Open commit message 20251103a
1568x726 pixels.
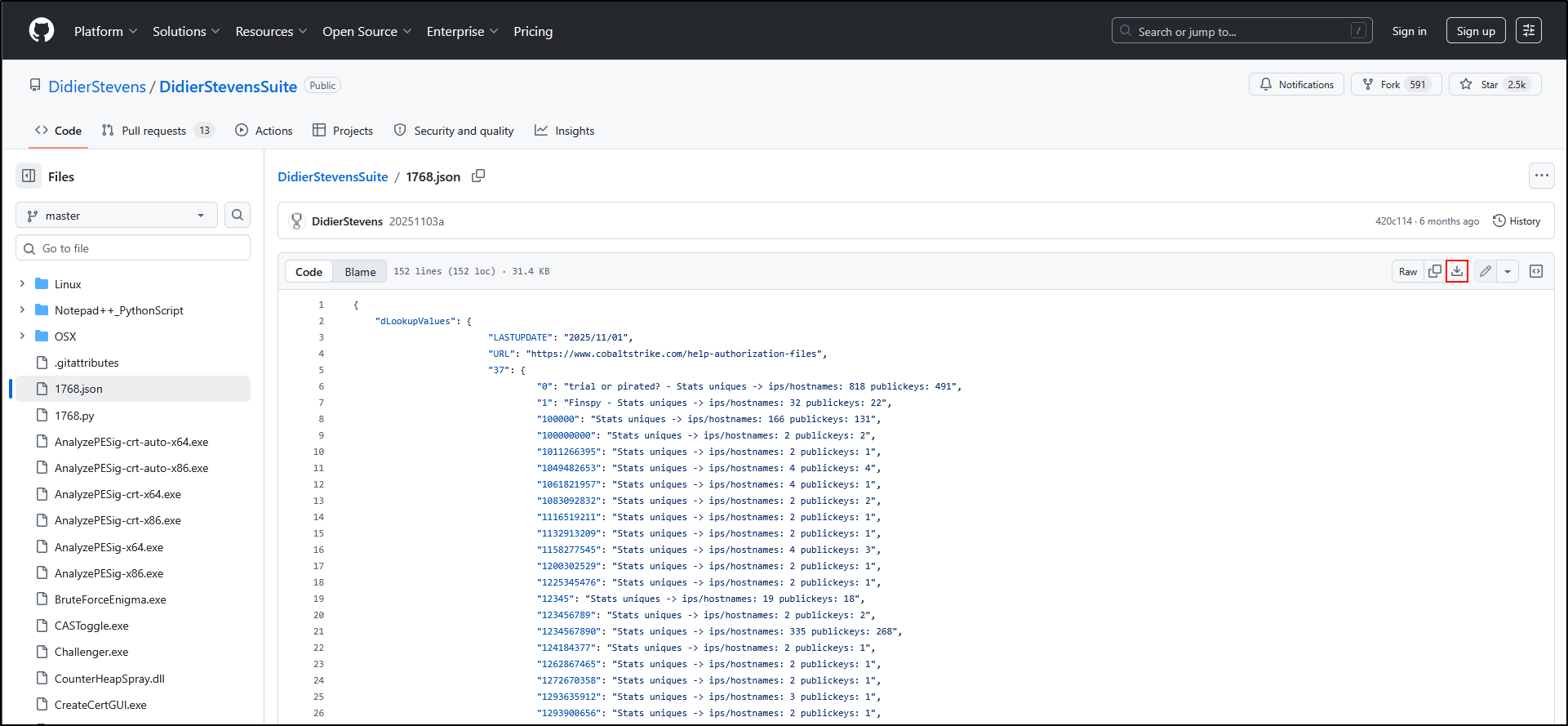(416, 221)
